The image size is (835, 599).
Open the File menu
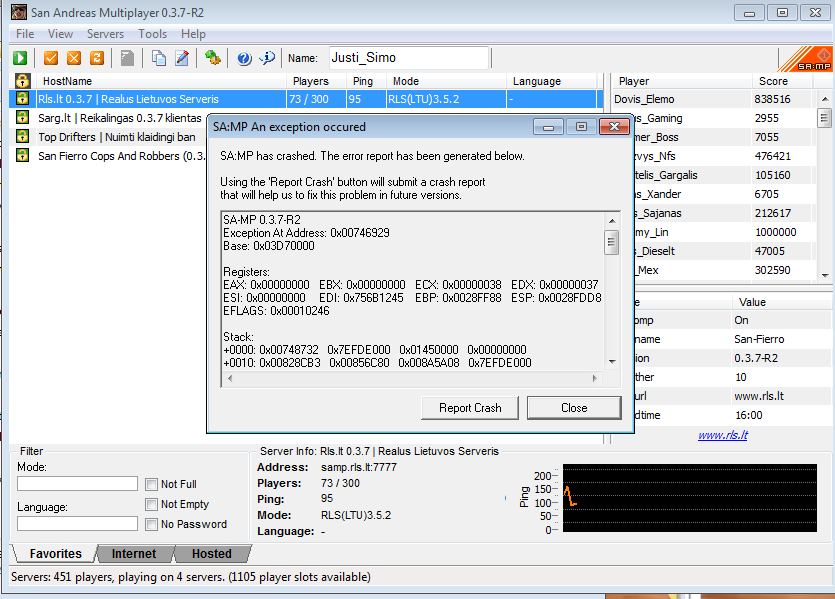point(25,34)
